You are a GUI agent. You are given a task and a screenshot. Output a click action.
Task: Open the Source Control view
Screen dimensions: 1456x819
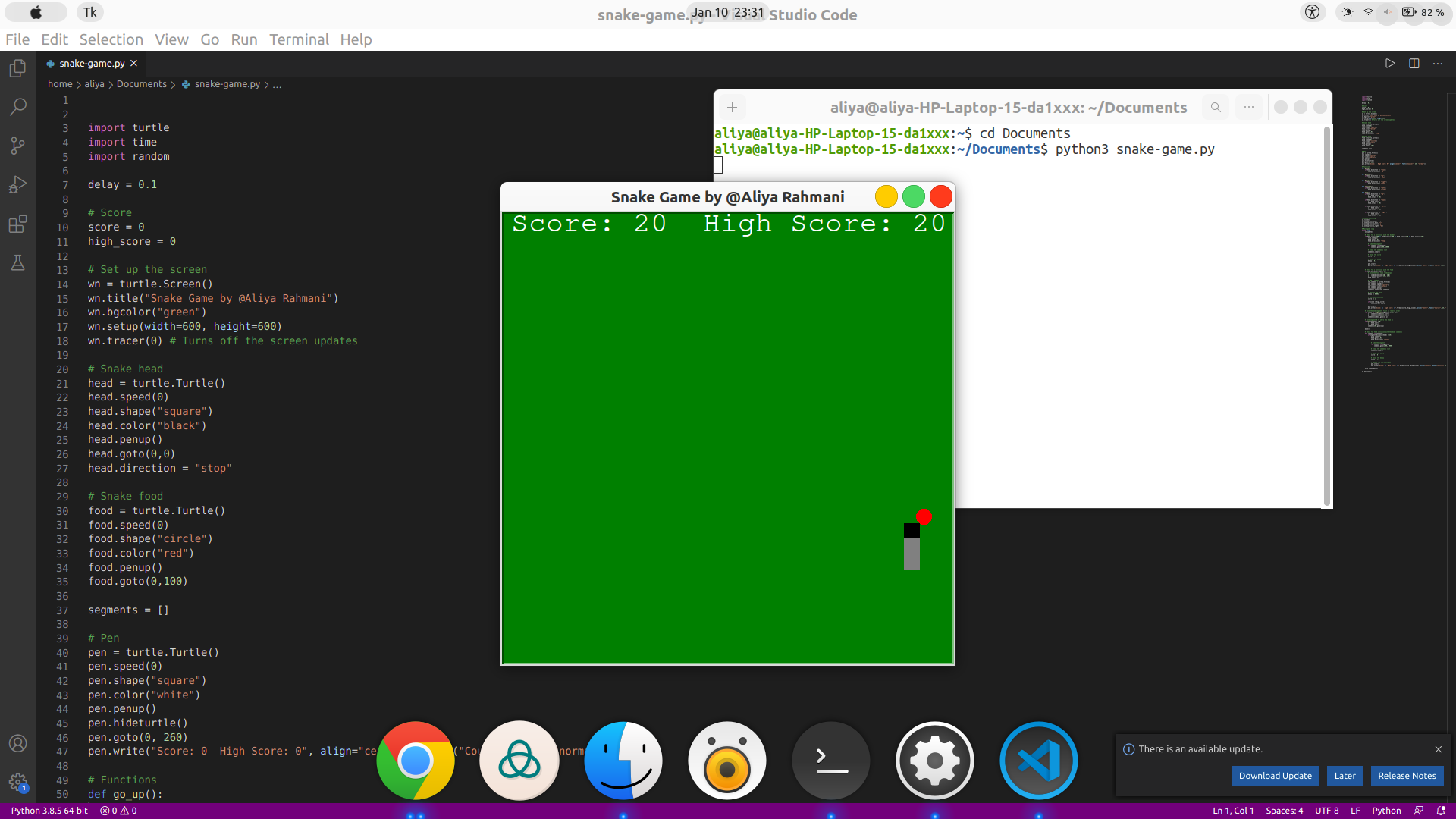coord(17,146)
